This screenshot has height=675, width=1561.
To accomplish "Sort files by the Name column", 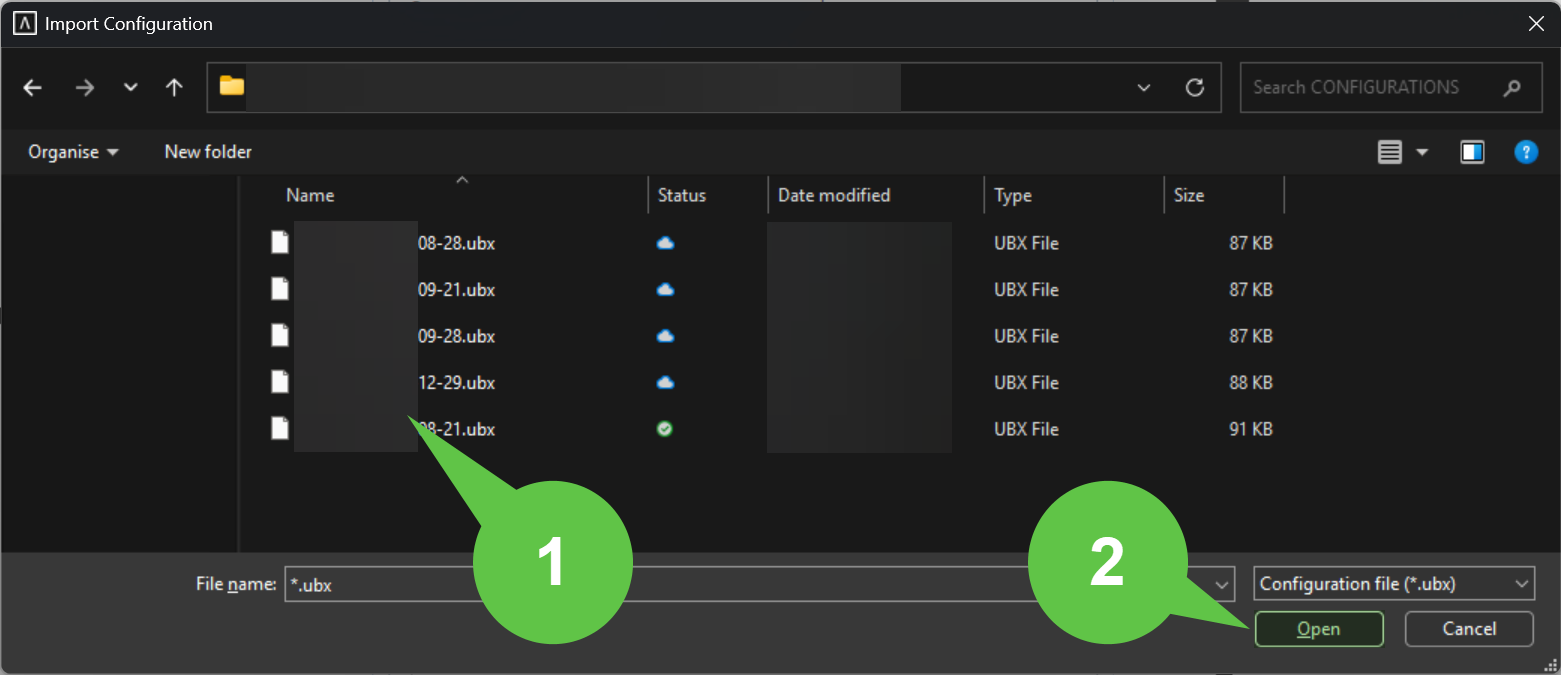I will point(310,195).
